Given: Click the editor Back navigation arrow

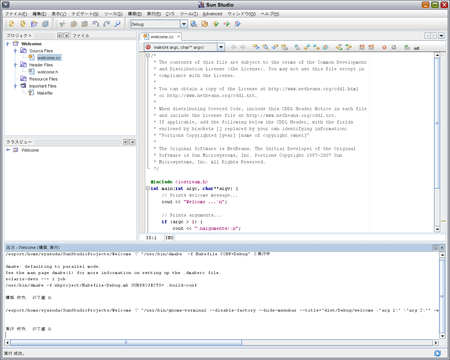Looking at the screenshot, I should pyautogui.click(x=234, y=47).
